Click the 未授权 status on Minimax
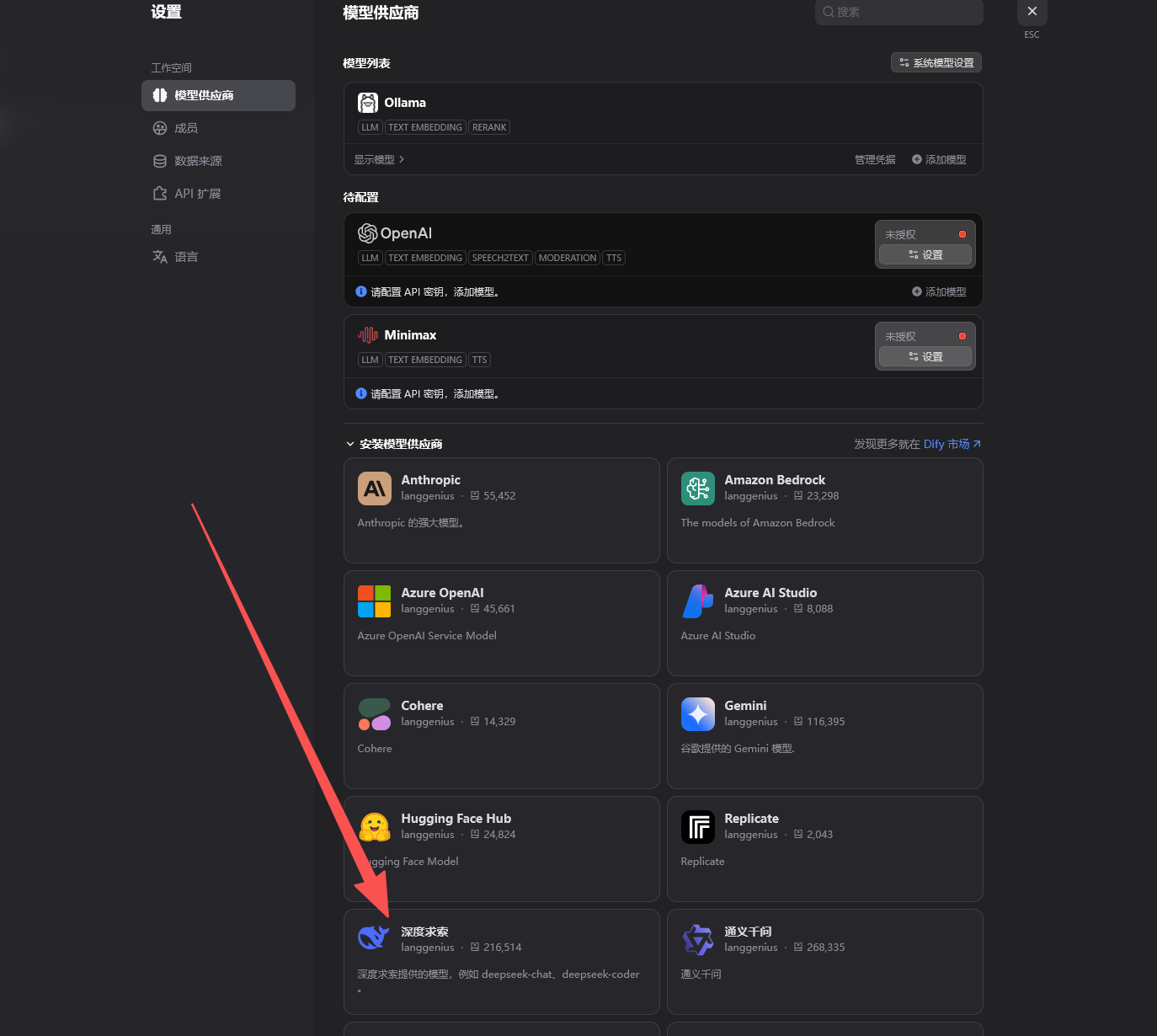1157x1036 pixels. (x=900, y=336)
